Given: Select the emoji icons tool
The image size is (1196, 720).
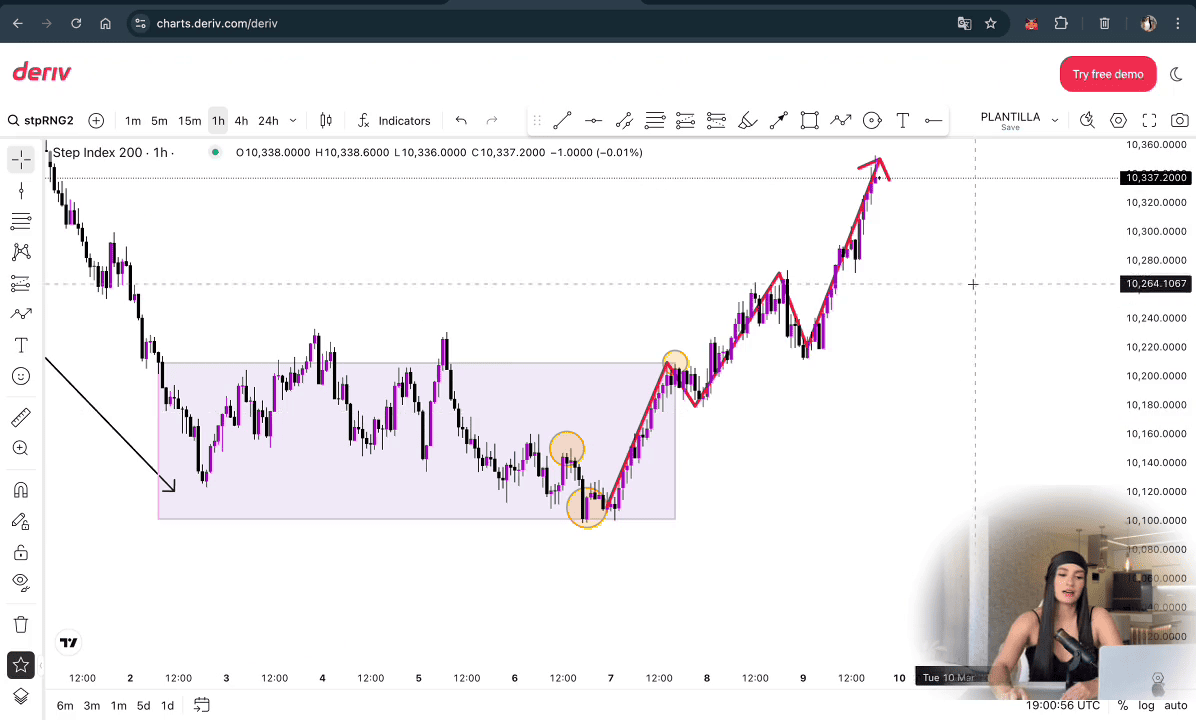Looking at the screenshot, I should (21, 376).
